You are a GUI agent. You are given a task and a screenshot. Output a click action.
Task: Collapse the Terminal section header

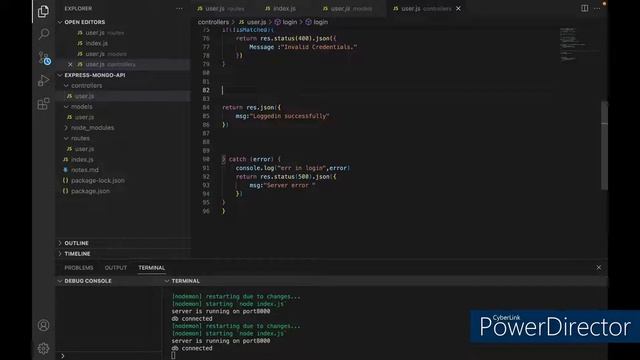(x=167, y=281)
